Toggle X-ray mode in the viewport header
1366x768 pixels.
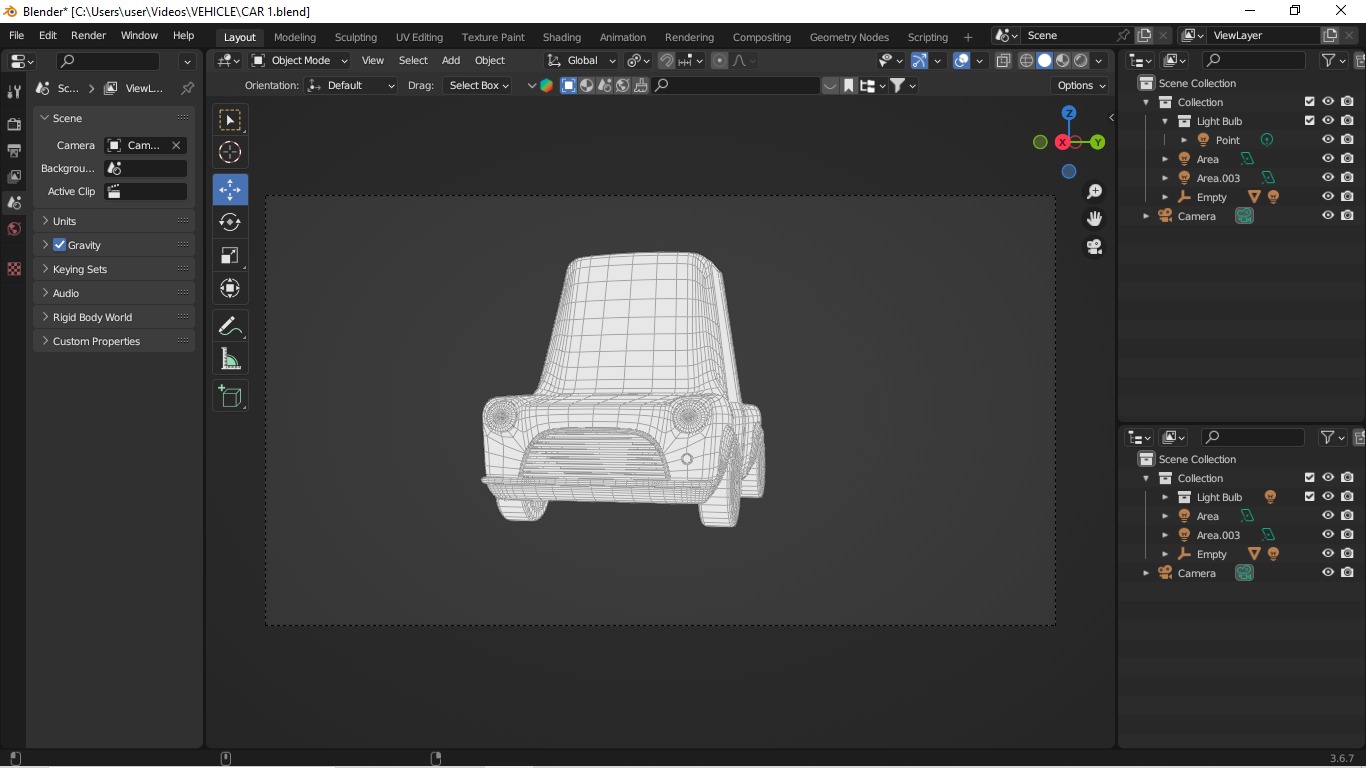pyautogui.click(x=1003, y=61)
